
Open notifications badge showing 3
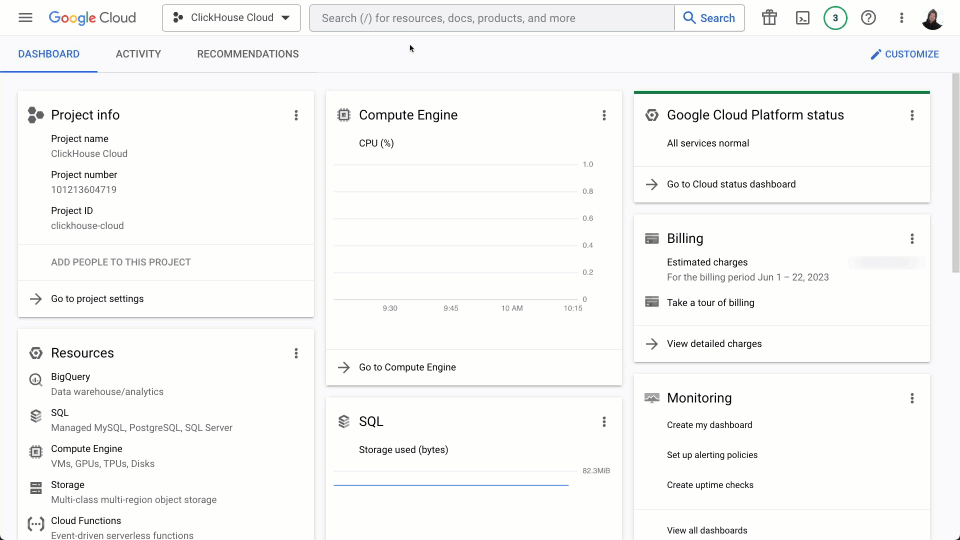point(835,18)
